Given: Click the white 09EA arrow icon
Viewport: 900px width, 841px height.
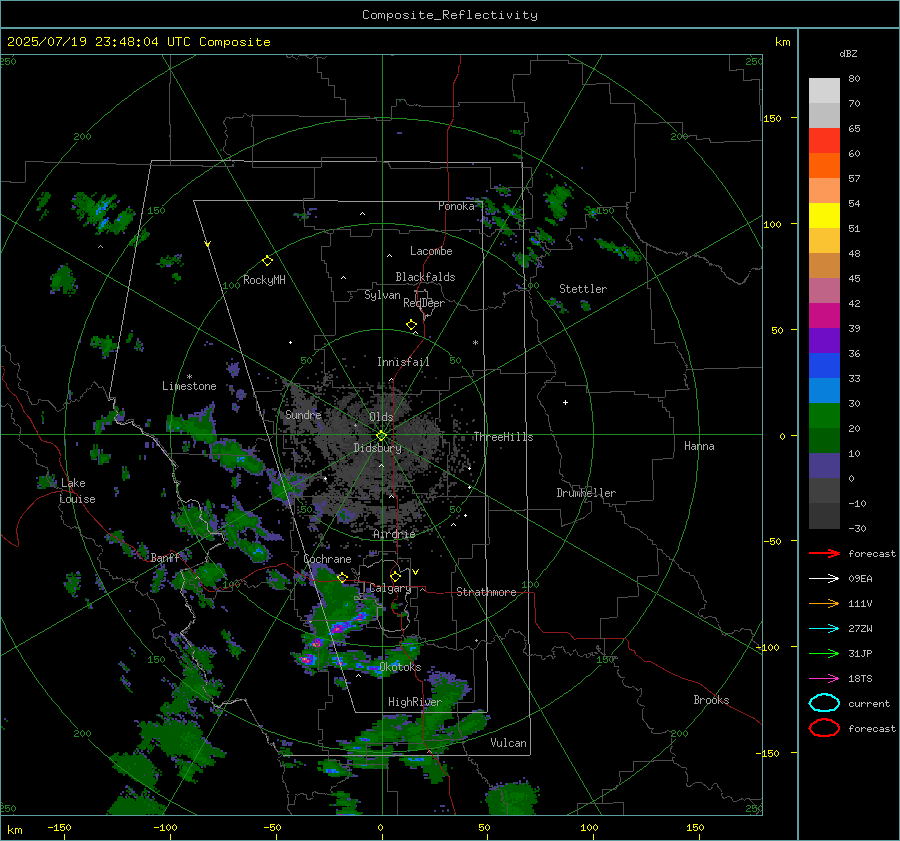Looking at the screenshot, I should 824,579.
